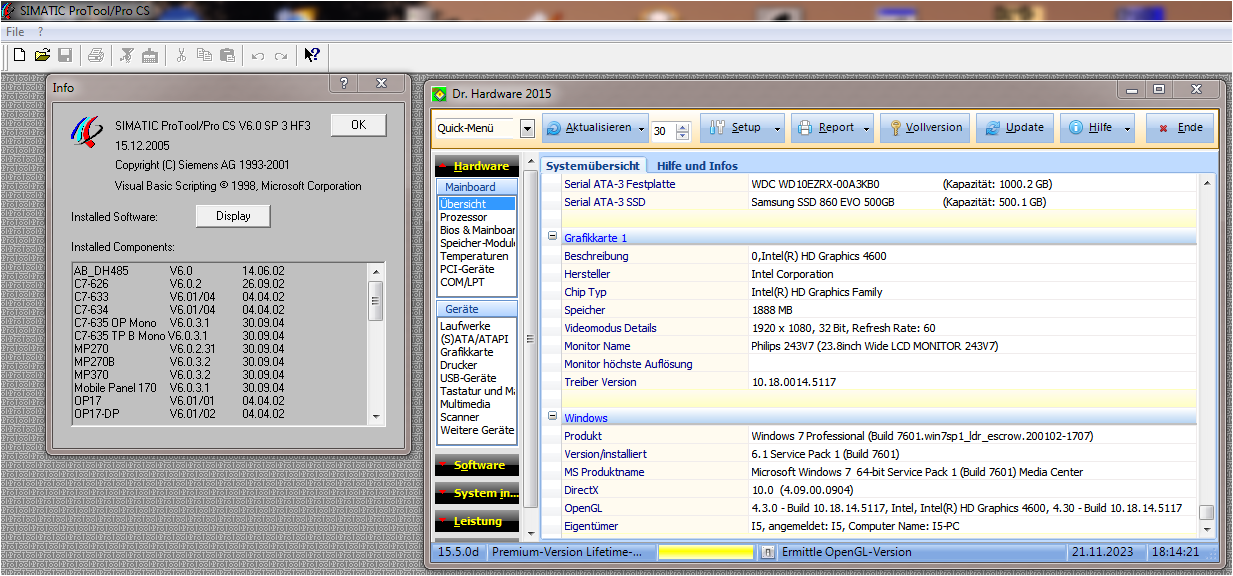Click OK in the Info dialog
1233x576 pixels.
coord(358,125)
